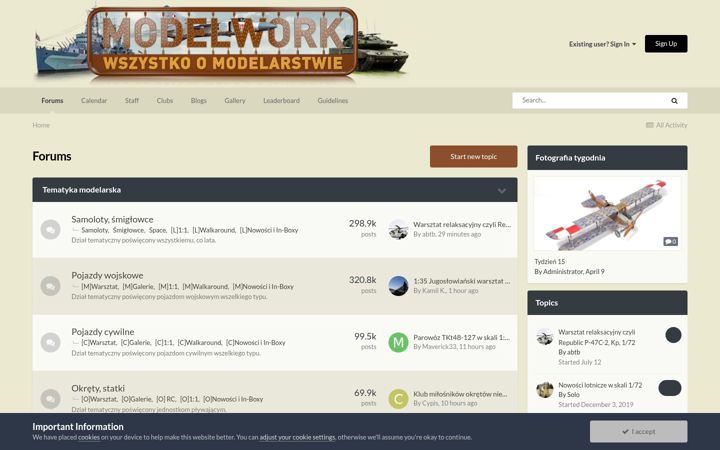
Task: Click the Home breadcrumb link
Action: 41,125
